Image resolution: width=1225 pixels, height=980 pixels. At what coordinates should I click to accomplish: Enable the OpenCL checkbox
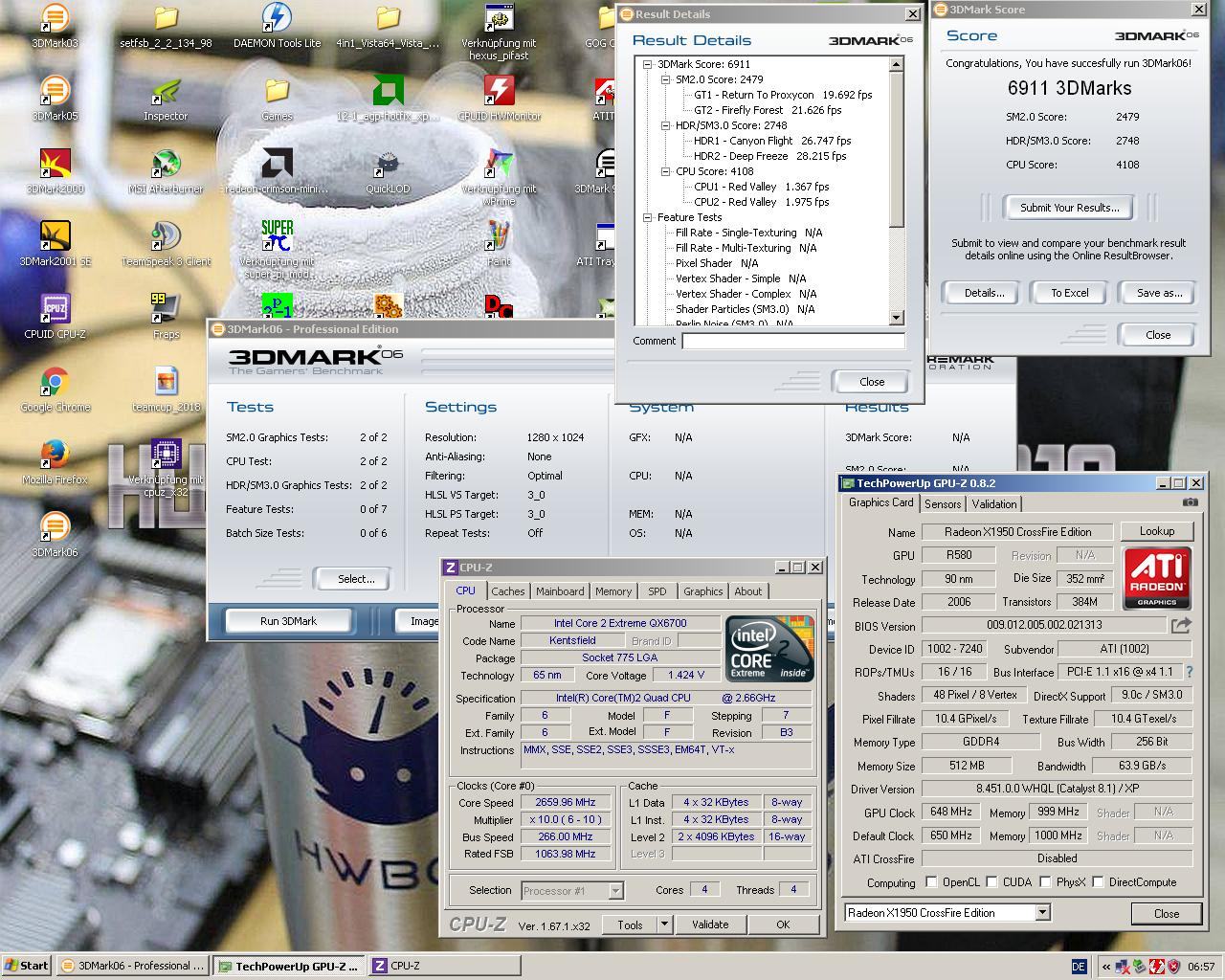(931, 882)
